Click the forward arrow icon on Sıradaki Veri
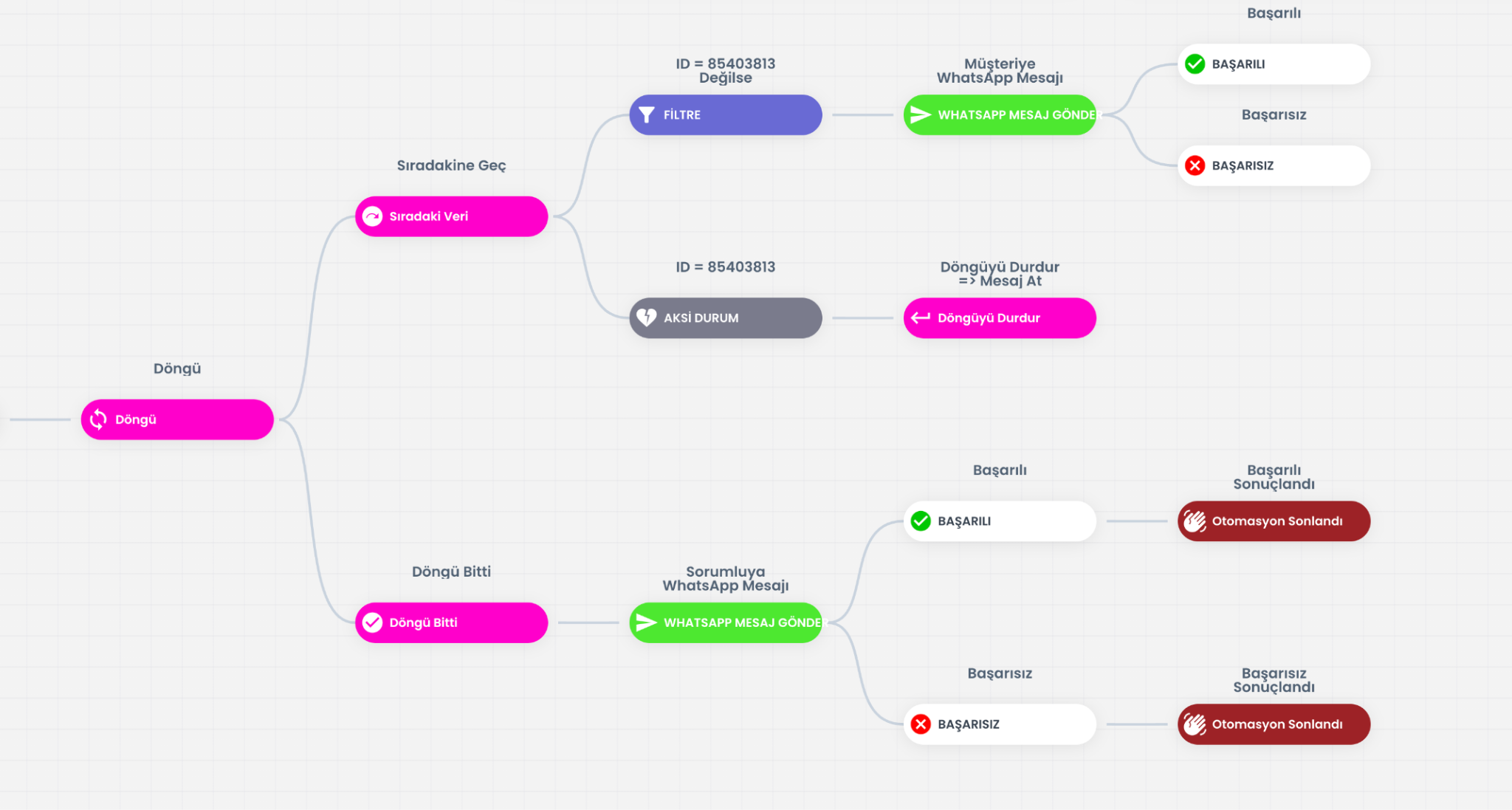This screenshot has width=1512, height=810. point(373,216)
